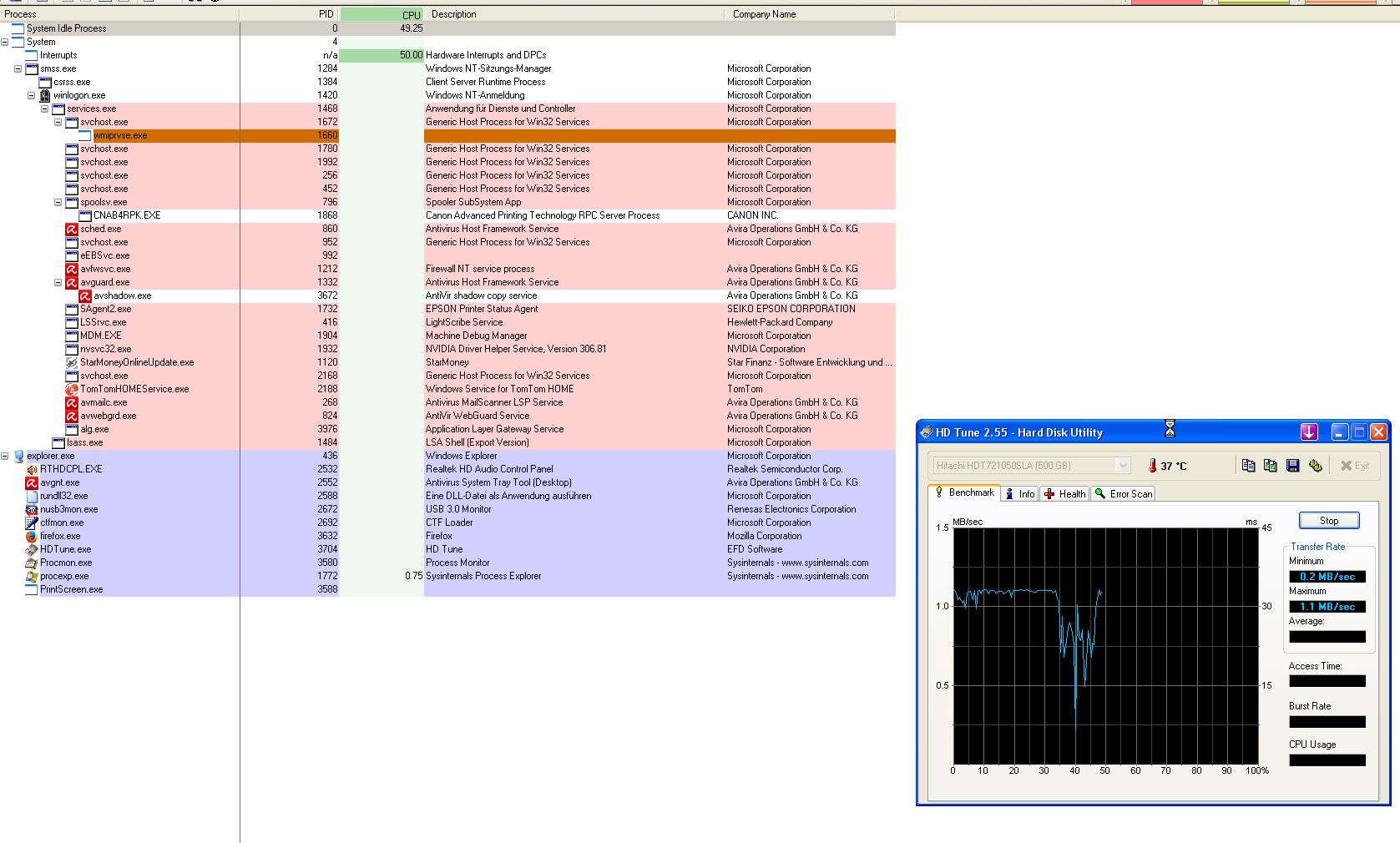1400x843 pixels.
Task: Select the LSSrvc.exe process row
Action: [447, 322]
